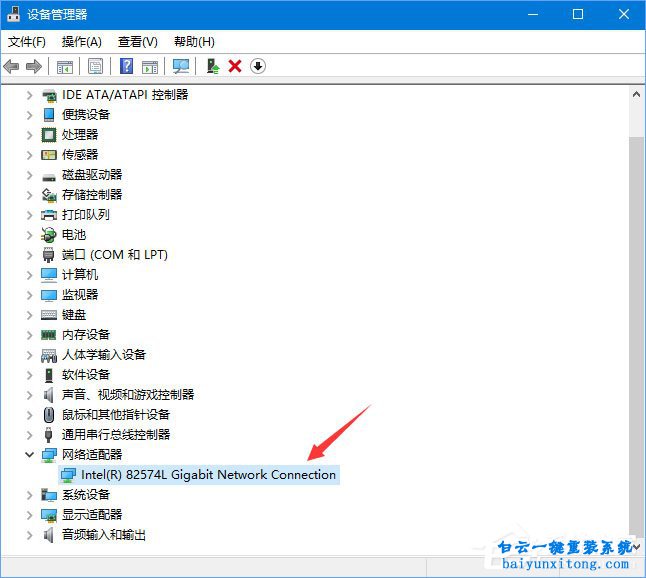Click the IDE ATA/ATAPI controller icon

click(49, 95)
